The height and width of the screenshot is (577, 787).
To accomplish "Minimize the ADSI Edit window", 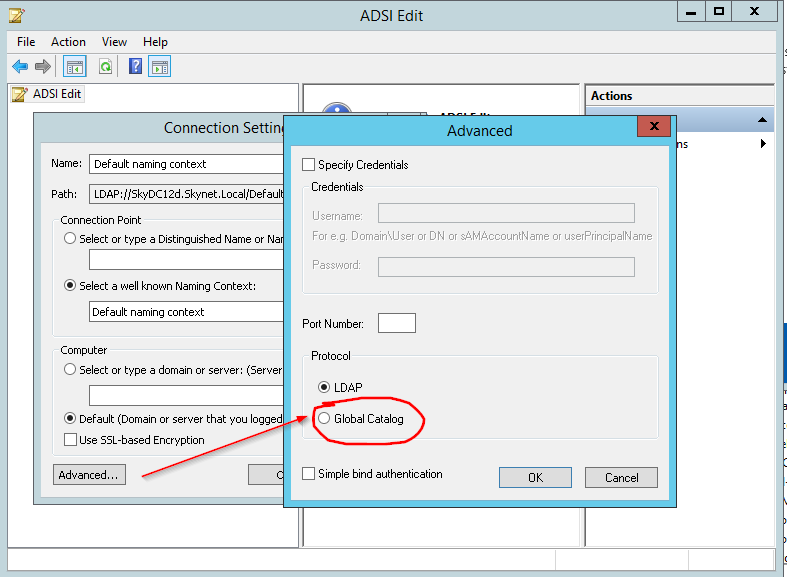I will tap(691, 12).
